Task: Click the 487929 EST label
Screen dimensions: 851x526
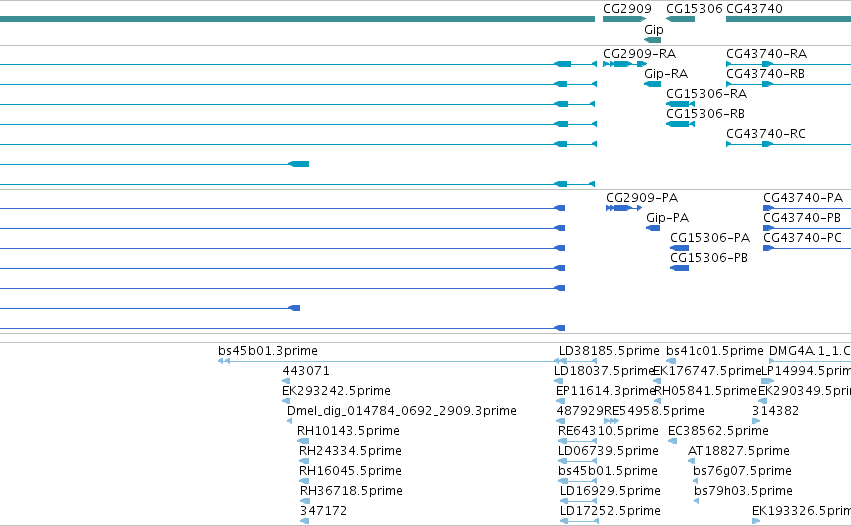Action: (x=580, y=411)
